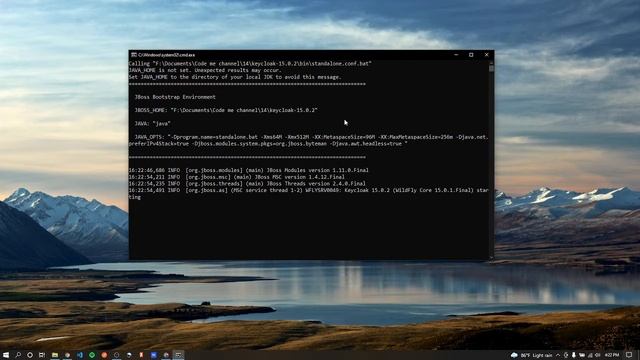This screenshot has height=360, width=640.
Task: Click 'JBoss Bootstrap Environment' heading
Action: 175,97
